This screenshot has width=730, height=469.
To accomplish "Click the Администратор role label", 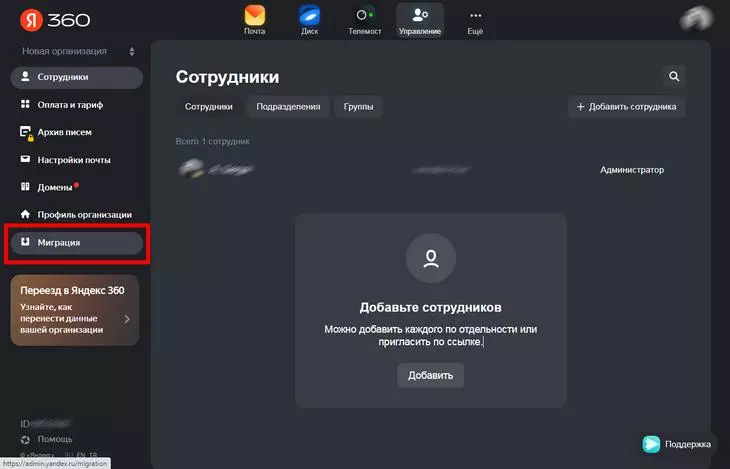I will (632, 170).
